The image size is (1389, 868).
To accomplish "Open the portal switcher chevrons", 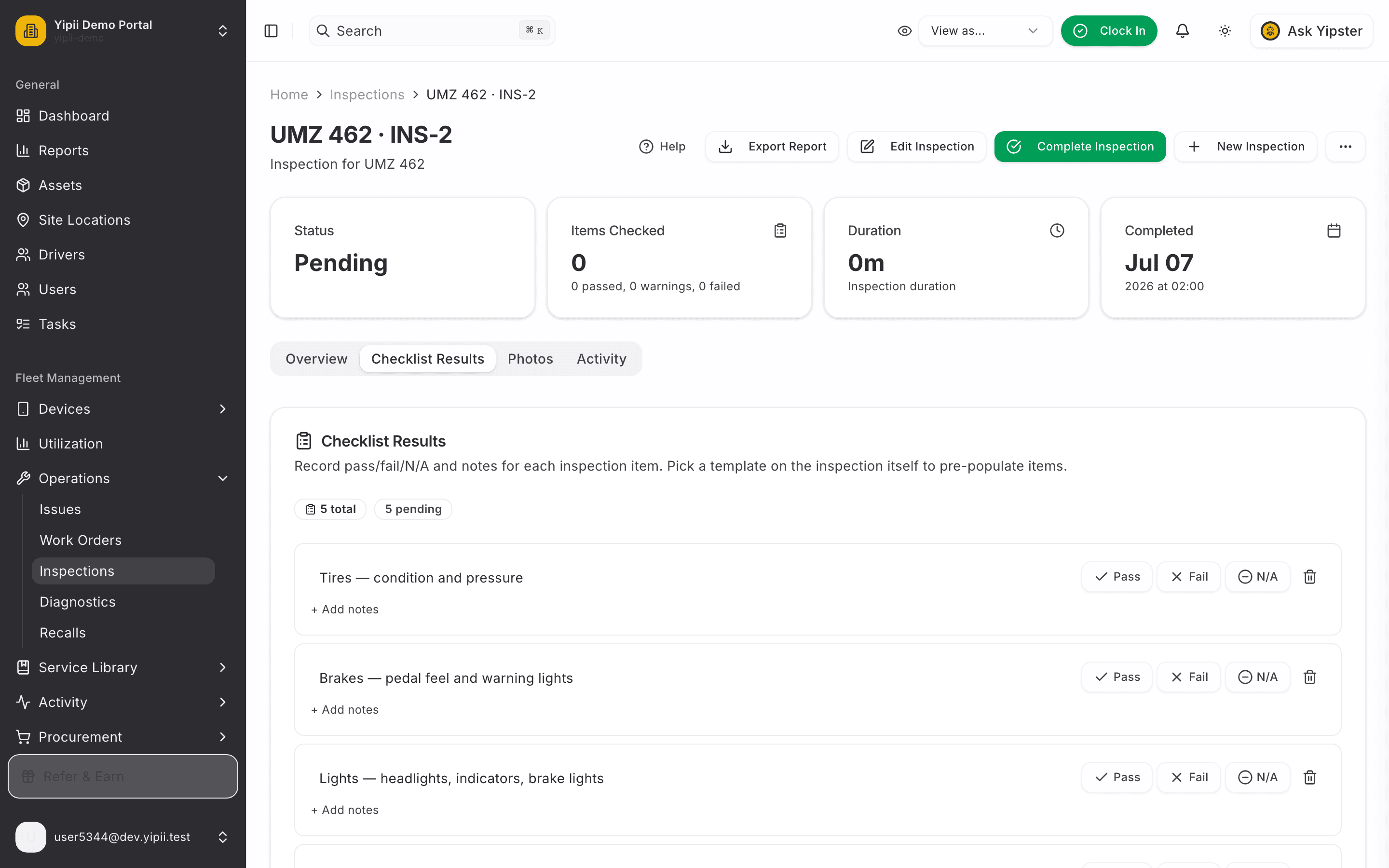I will 223,31.
